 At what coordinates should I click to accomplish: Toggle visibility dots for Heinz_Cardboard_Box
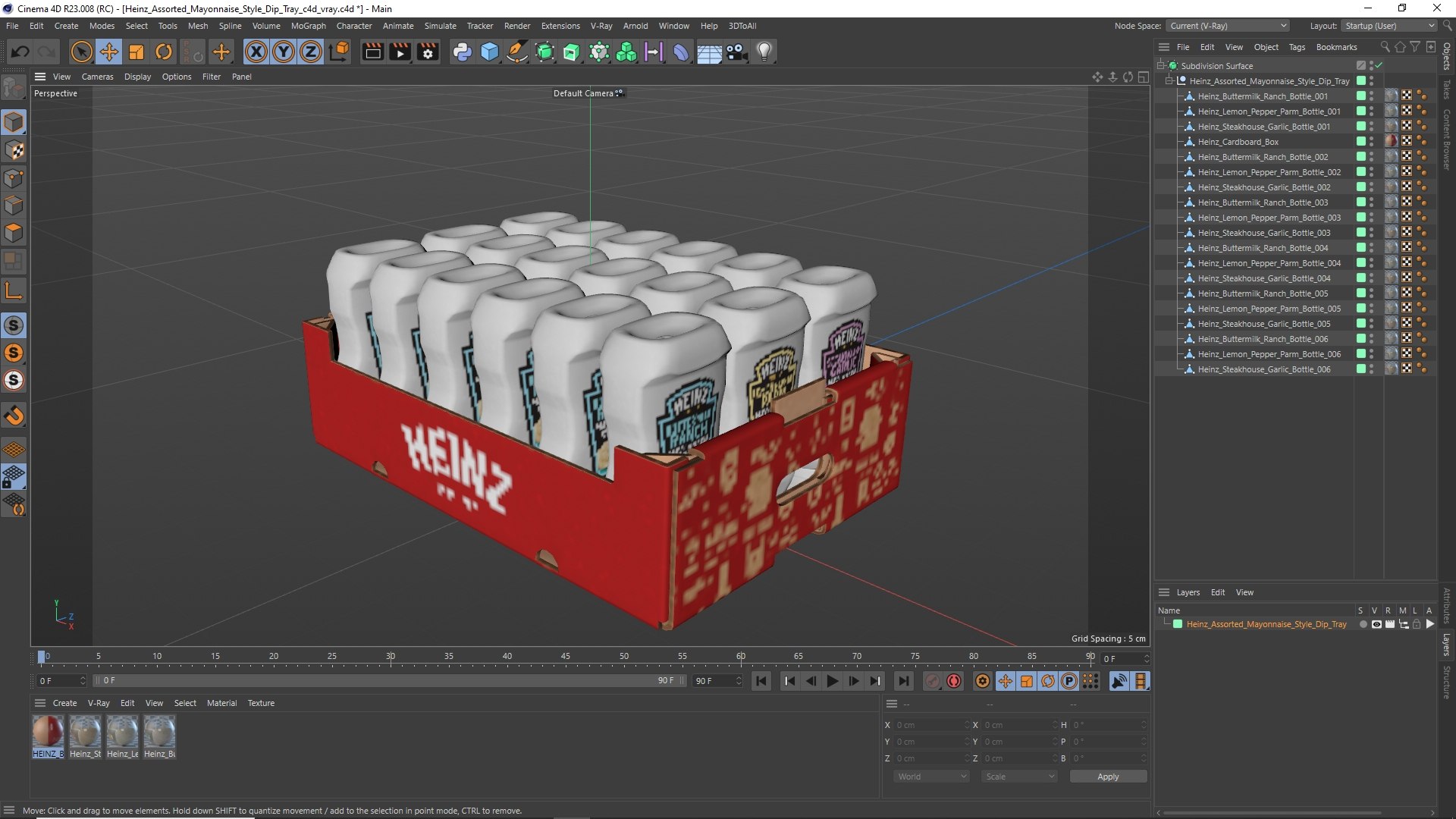1371,142
